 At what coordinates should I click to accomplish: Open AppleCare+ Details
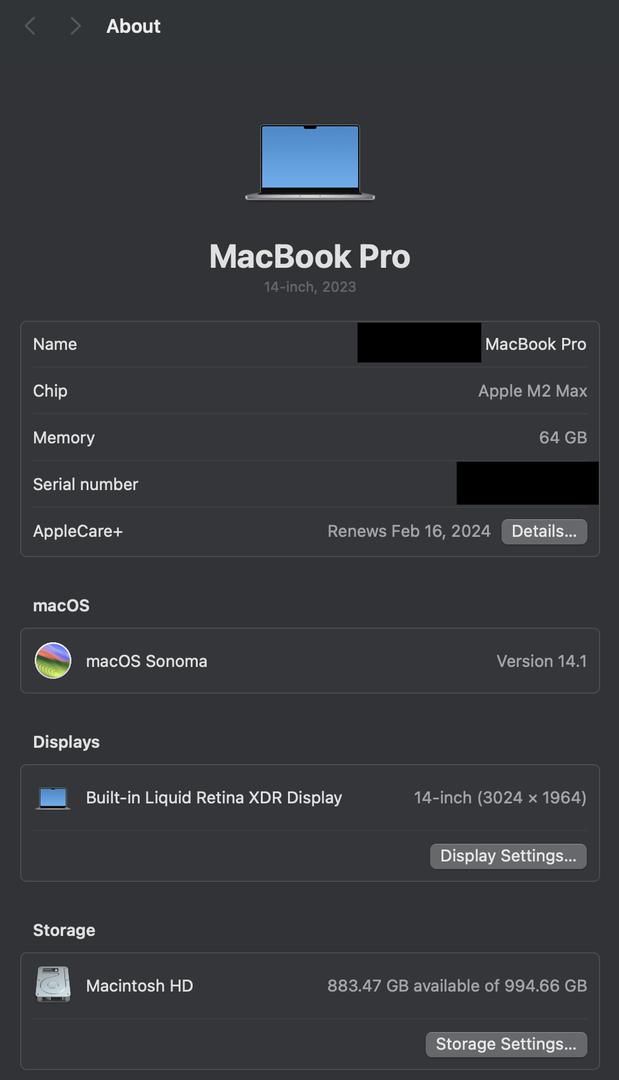point(544,531)
